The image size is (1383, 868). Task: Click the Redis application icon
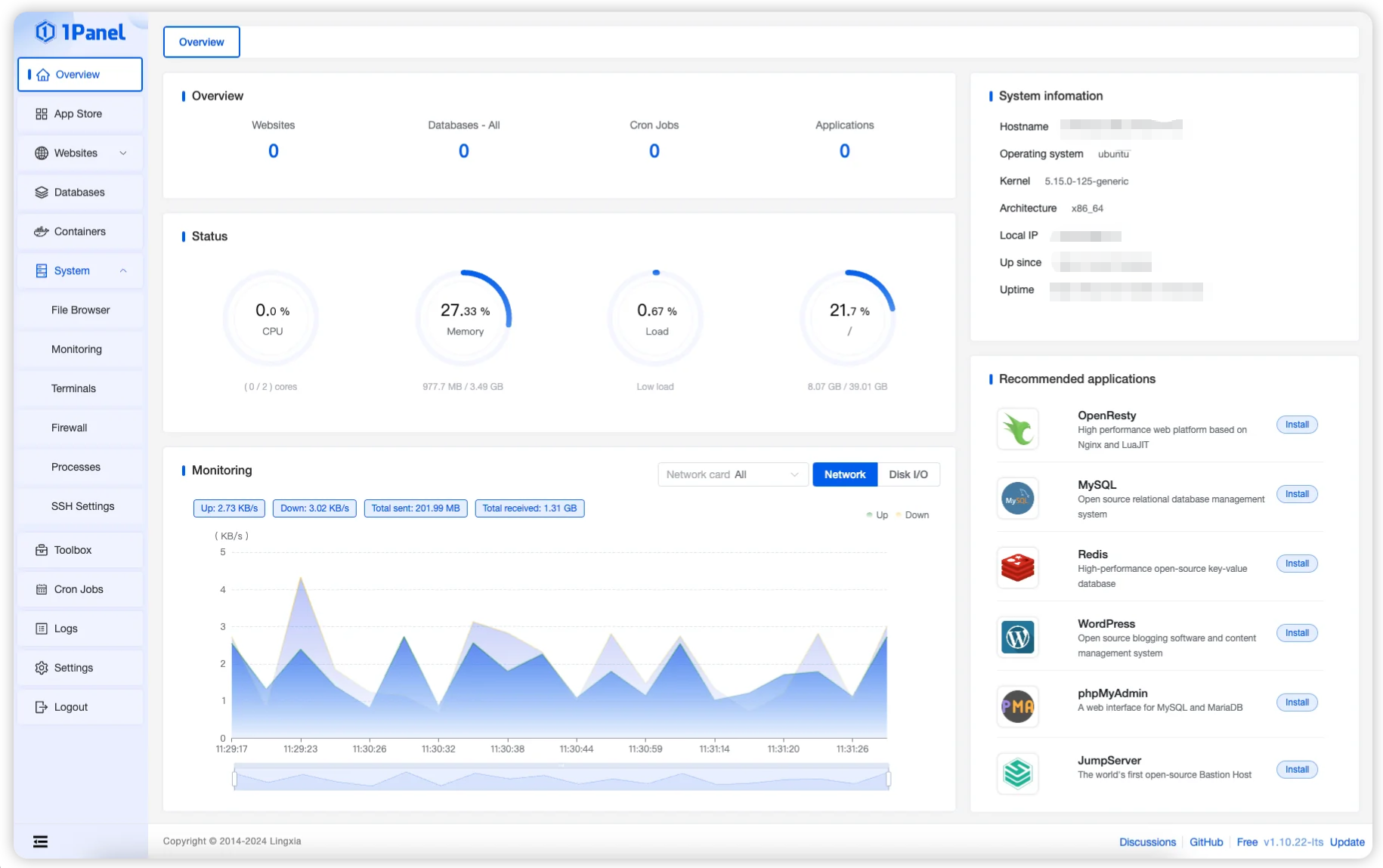1017,568
